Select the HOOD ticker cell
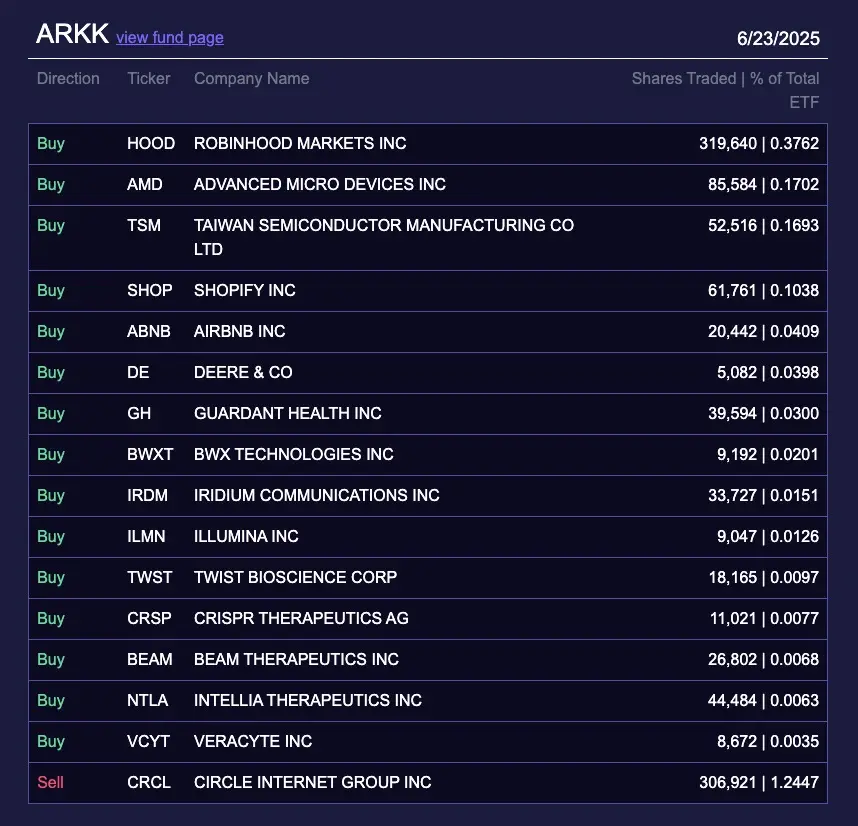Screen dimensions: 858x826 (151, 143)
